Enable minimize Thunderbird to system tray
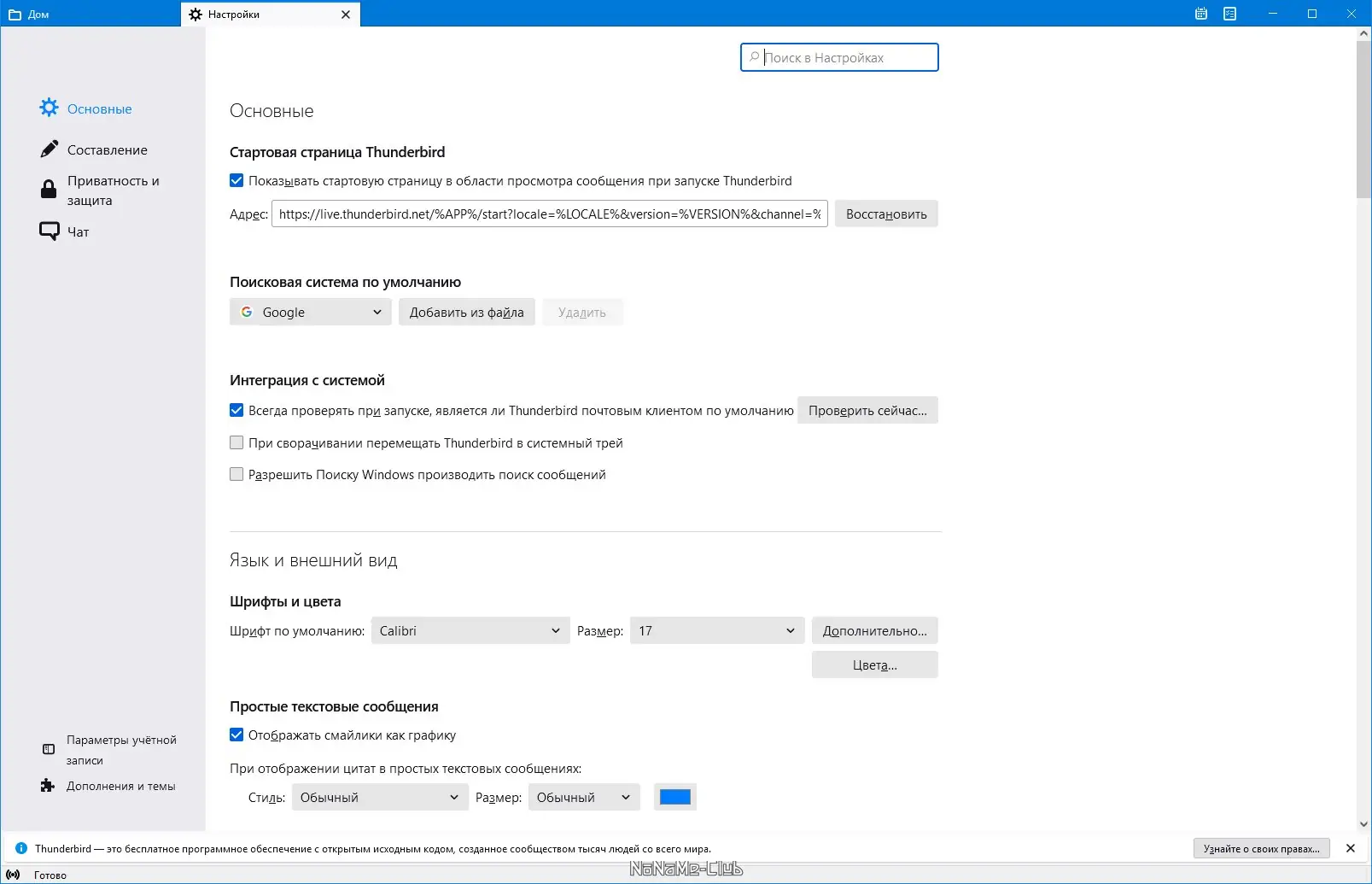This screenshot has height=884, width=1372. [x=236, y=442]
